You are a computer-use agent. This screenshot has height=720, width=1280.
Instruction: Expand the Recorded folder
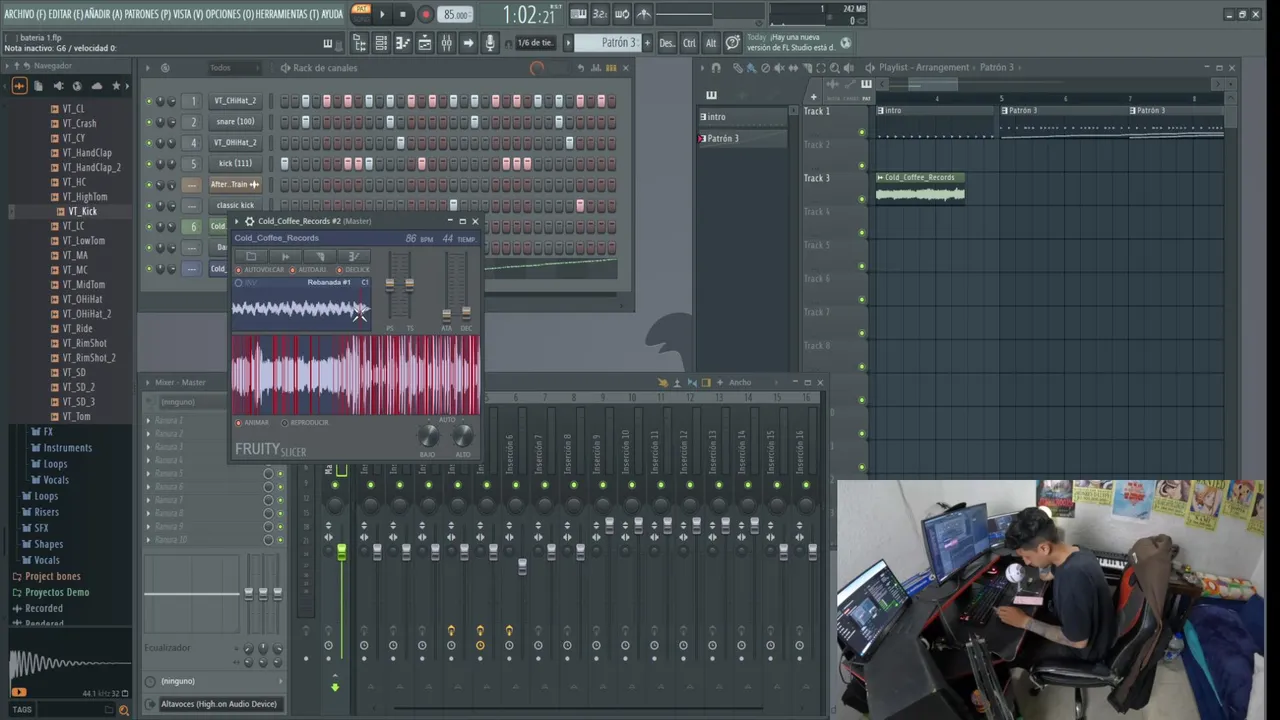43,608
